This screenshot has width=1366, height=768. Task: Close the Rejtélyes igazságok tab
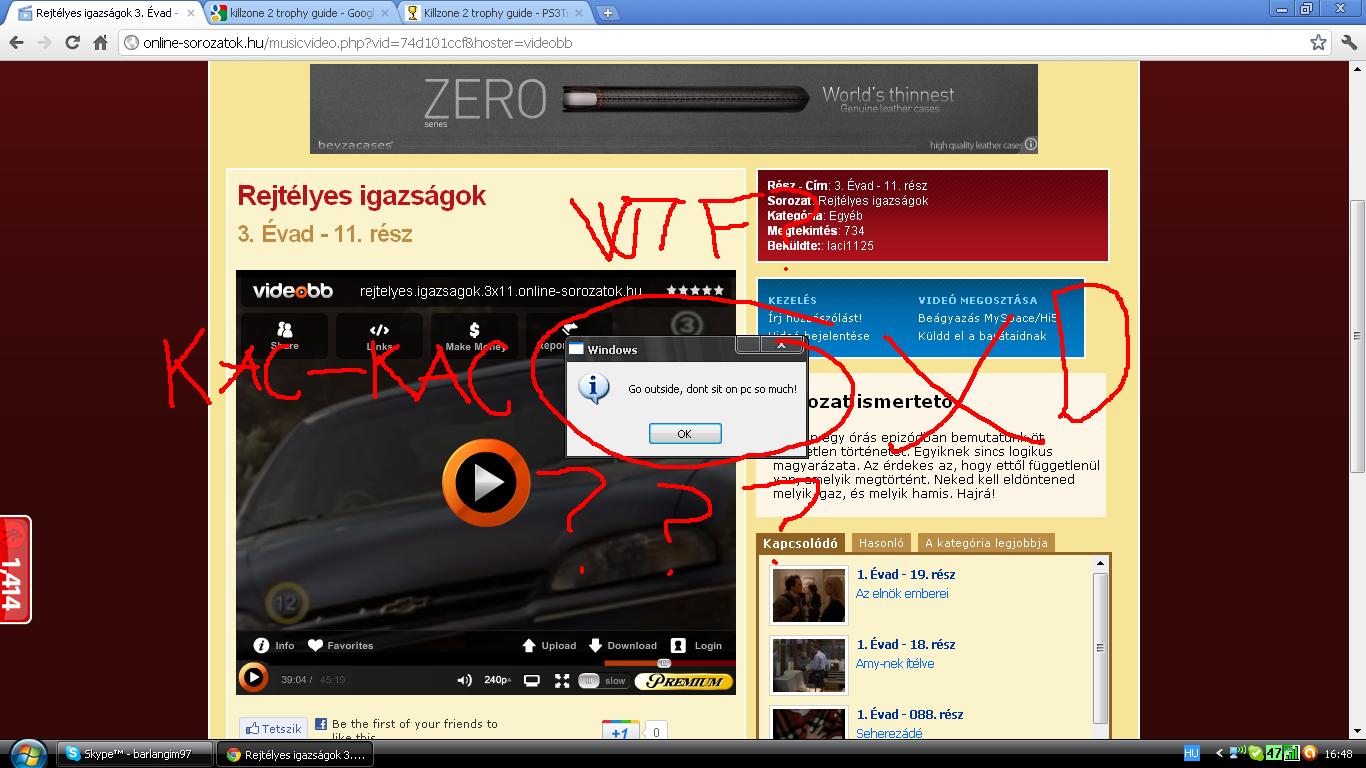click(191, 13)
